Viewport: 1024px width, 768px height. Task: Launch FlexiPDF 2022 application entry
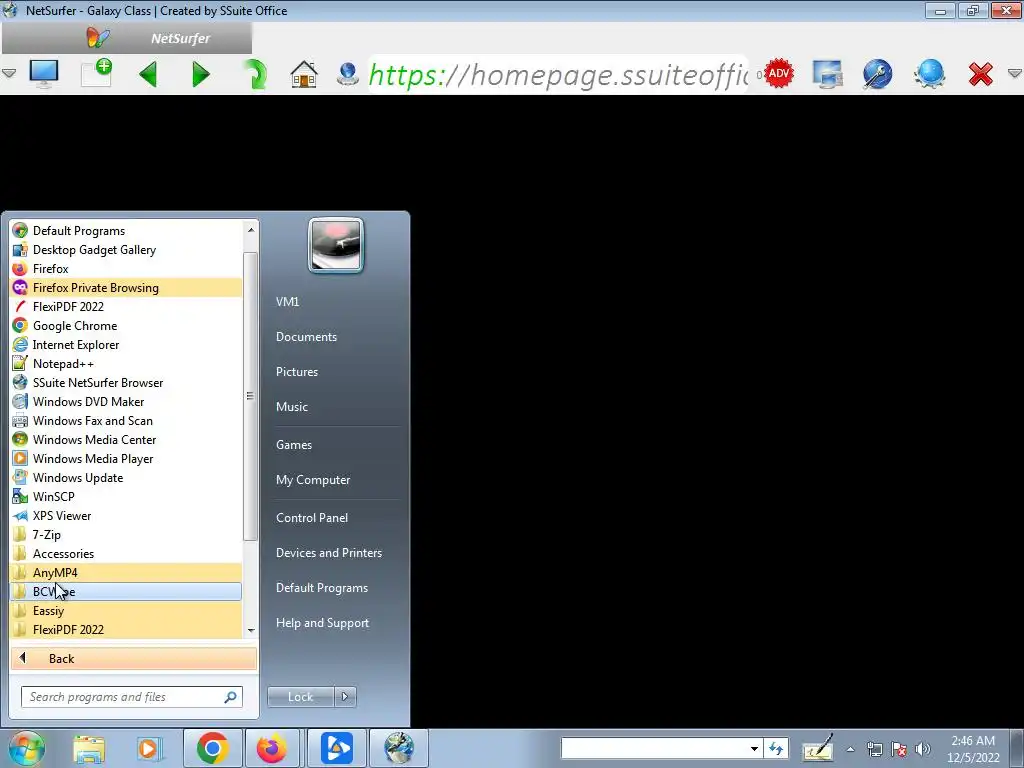126,306
